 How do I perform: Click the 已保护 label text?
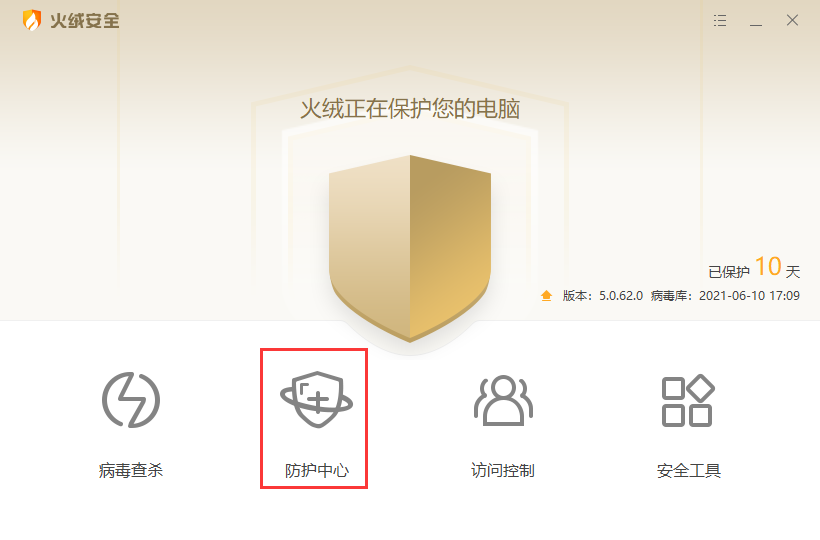(729, 272)
